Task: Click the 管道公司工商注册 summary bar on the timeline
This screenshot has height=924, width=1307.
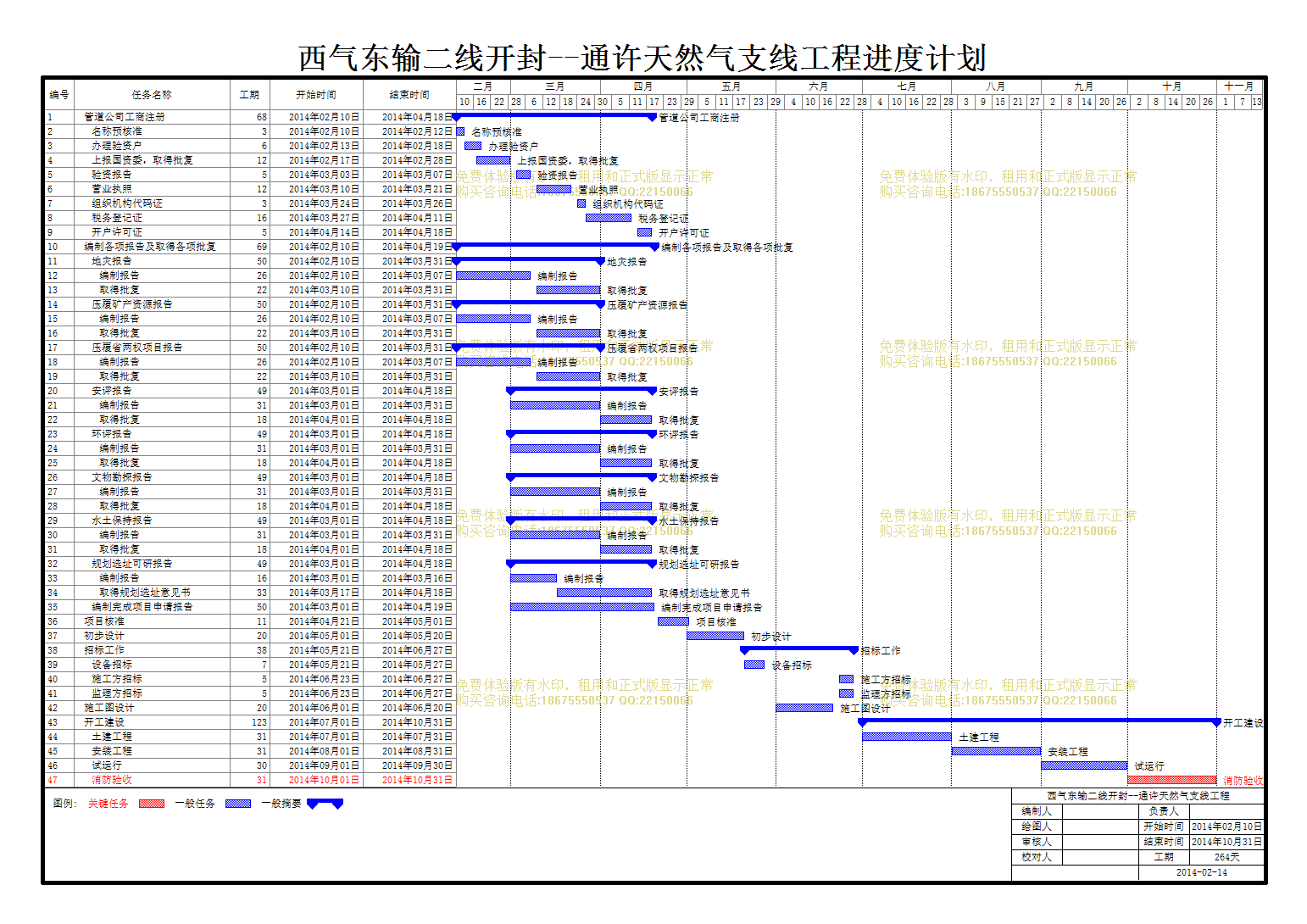Action: 555,116
